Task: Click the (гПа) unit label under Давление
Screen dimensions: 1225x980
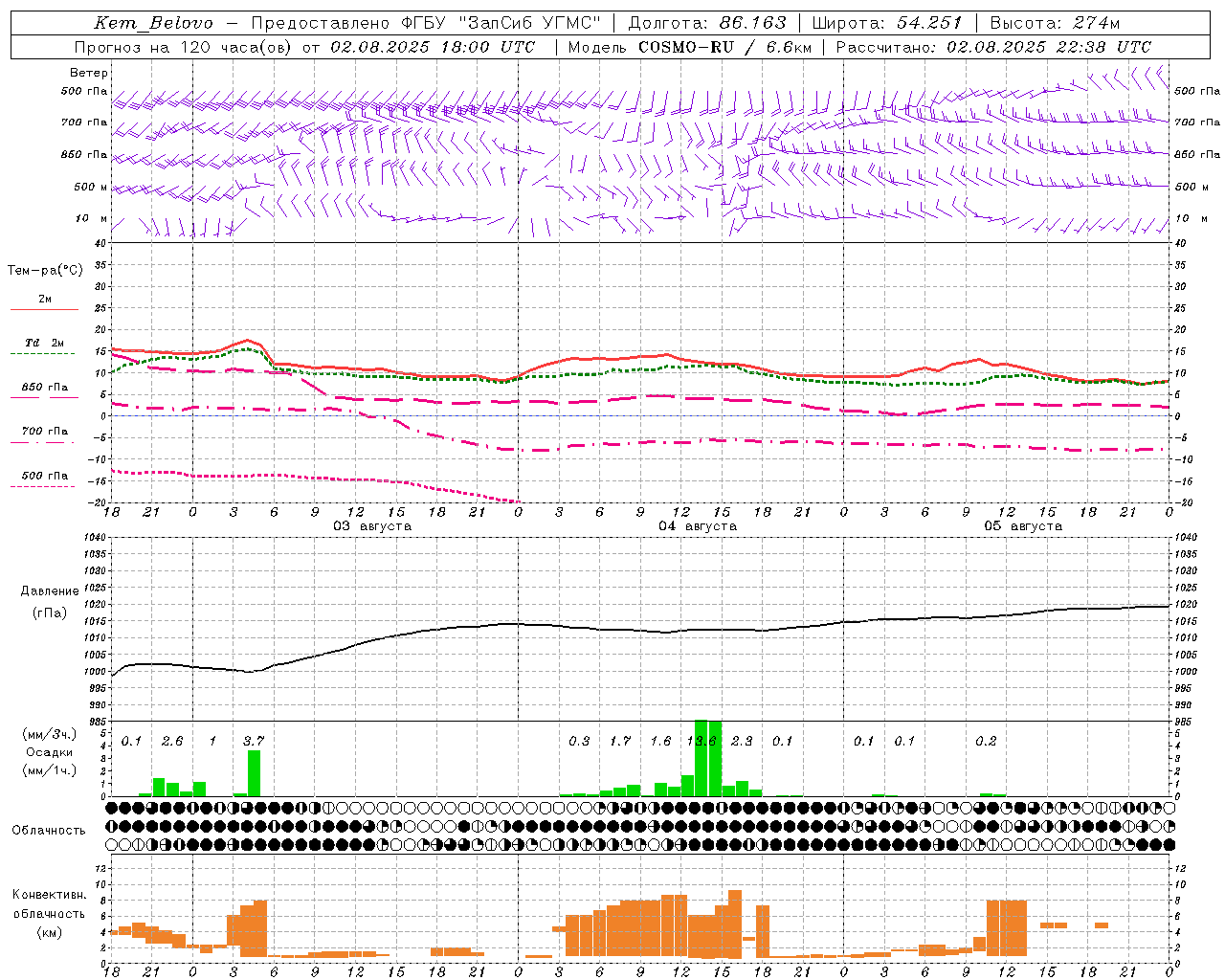Action: (50, 613)
